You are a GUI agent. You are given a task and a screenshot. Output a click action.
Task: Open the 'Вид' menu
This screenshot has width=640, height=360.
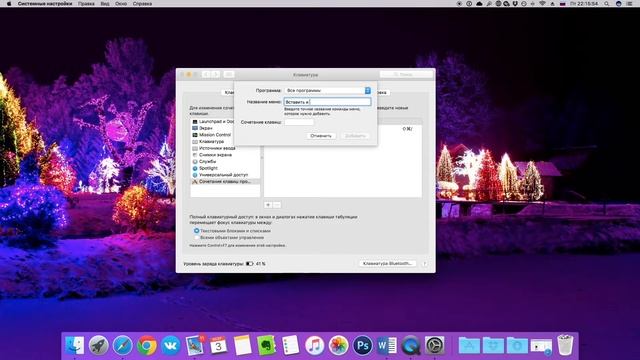105,4
